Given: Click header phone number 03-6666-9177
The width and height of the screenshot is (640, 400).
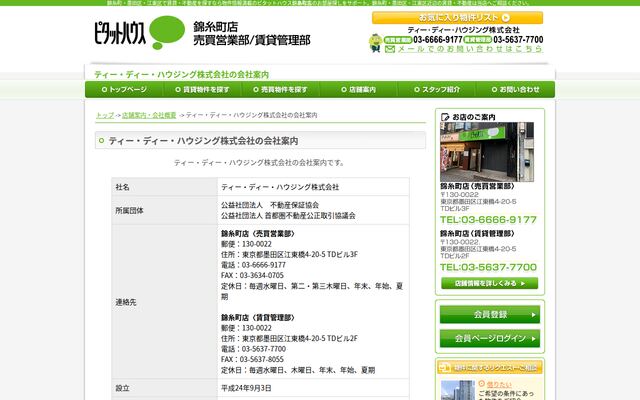Looking at the screenshot, I should [438, 40].
